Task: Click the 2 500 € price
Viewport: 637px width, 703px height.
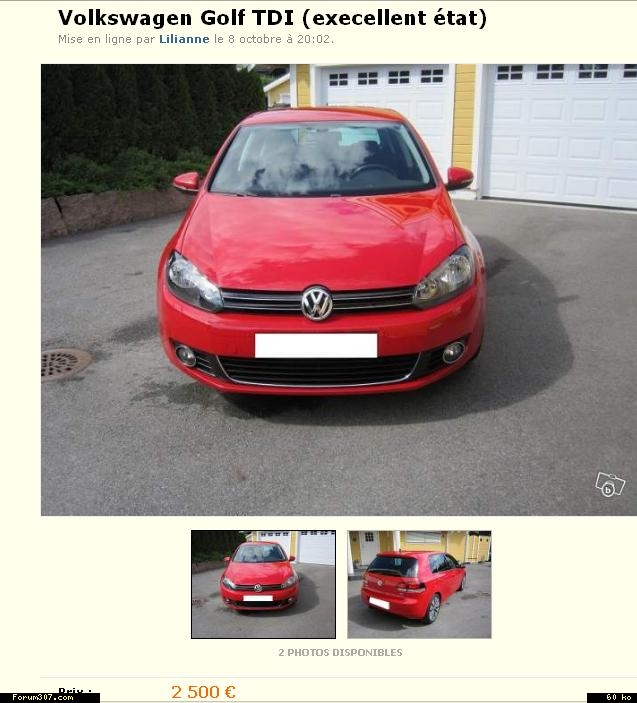Action: click(203, 692)
